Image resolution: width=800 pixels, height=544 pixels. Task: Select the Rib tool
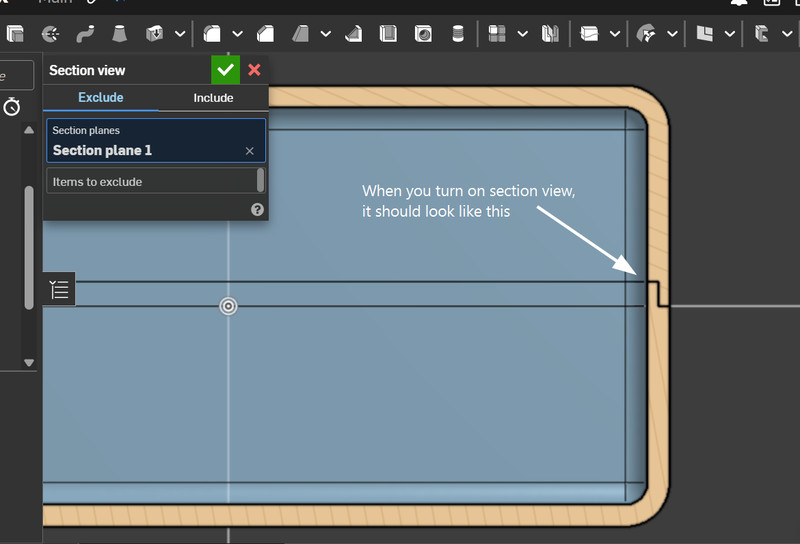tap(354, 34)
